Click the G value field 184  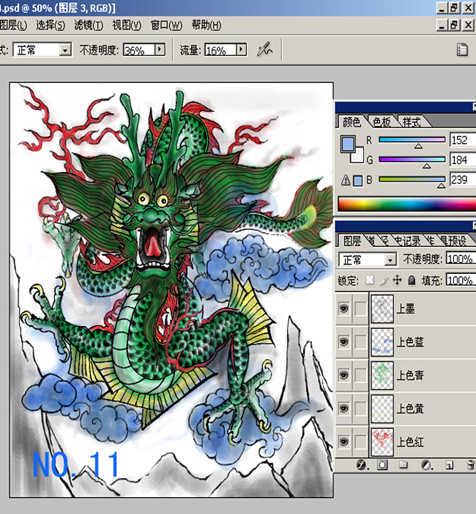tap(463, 160)
